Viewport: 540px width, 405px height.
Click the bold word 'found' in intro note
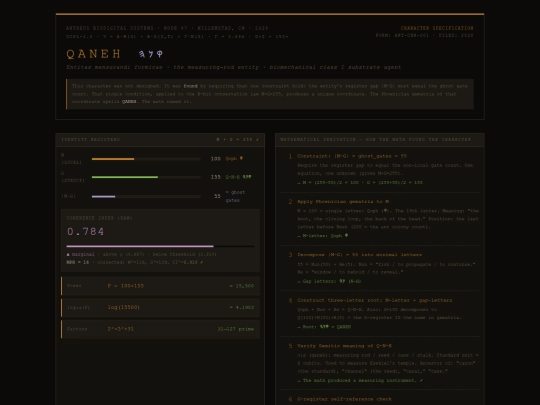point(190,86)
